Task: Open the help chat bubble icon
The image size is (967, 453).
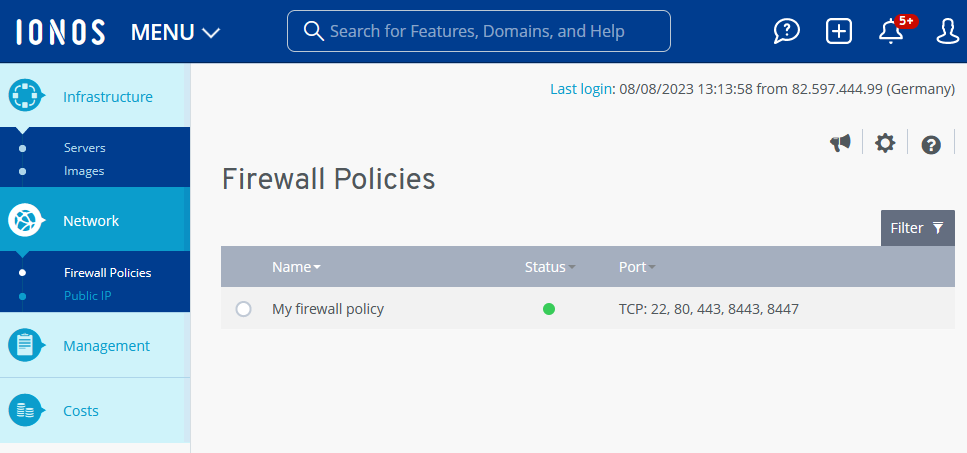Action: coord(787,32)
